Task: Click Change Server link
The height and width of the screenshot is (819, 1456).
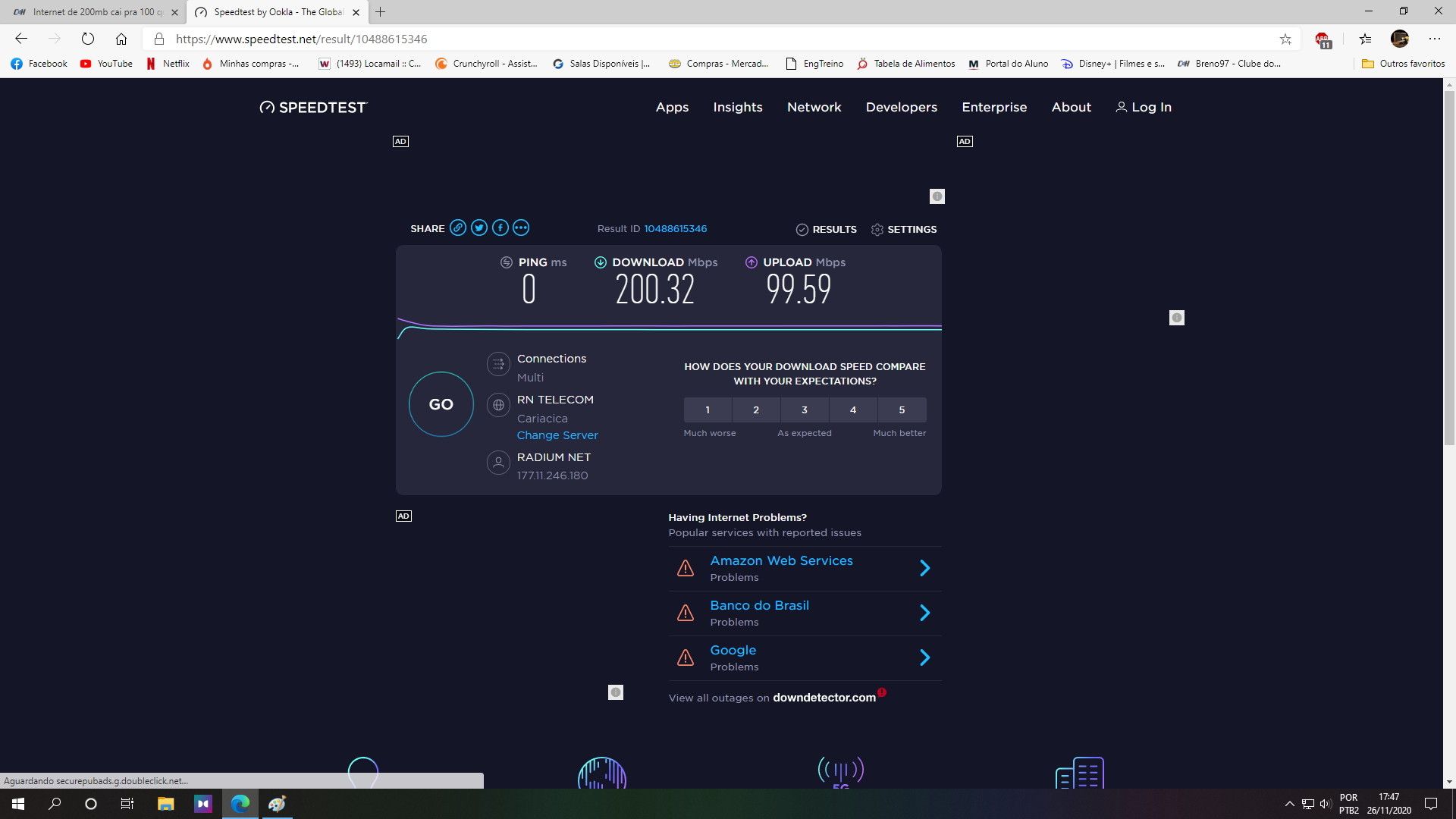Action: pos(557,435)
